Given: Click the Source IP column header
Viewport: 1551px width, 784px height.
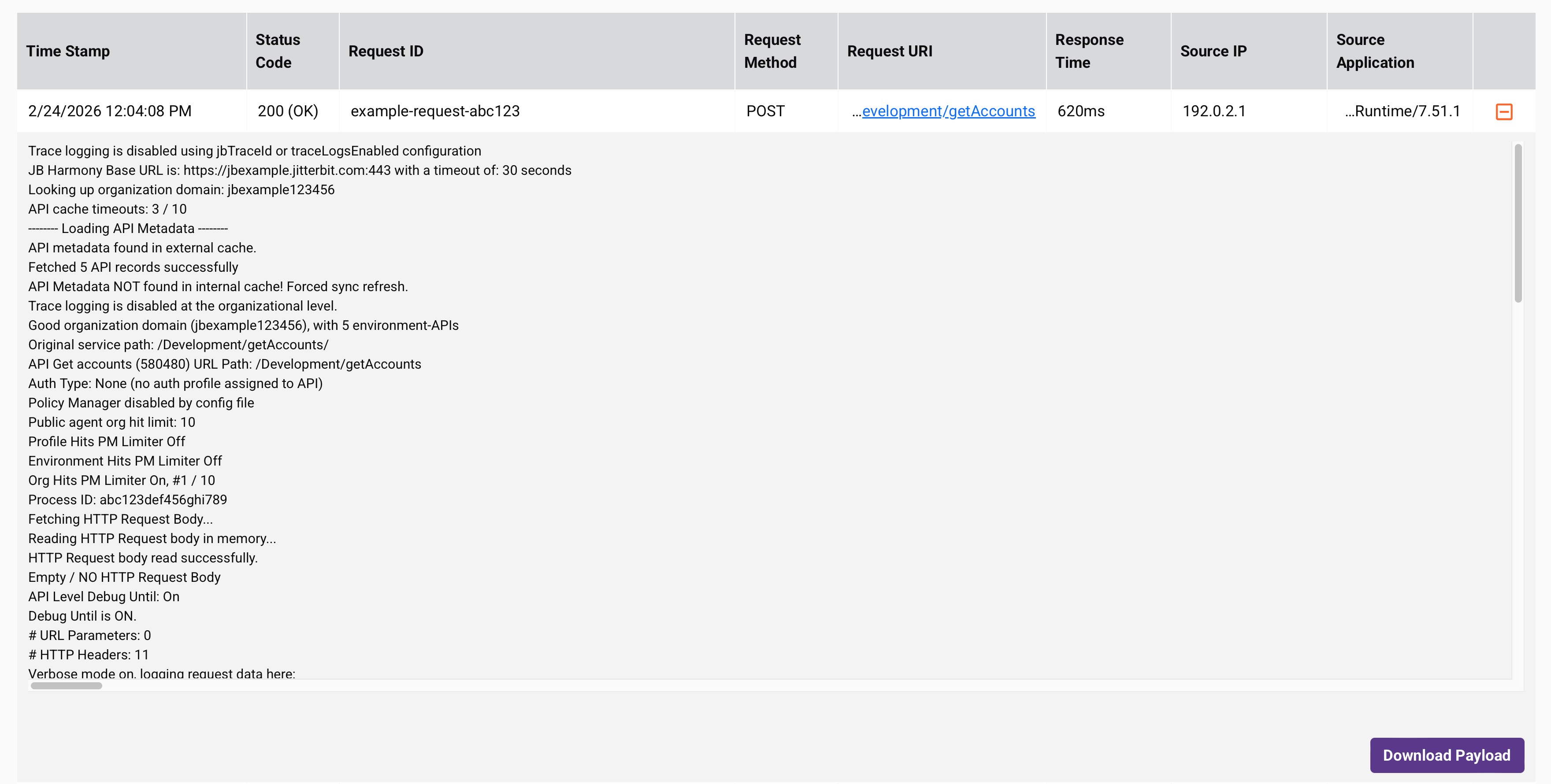Looking at the screenshot, I should coord(1213,51).
